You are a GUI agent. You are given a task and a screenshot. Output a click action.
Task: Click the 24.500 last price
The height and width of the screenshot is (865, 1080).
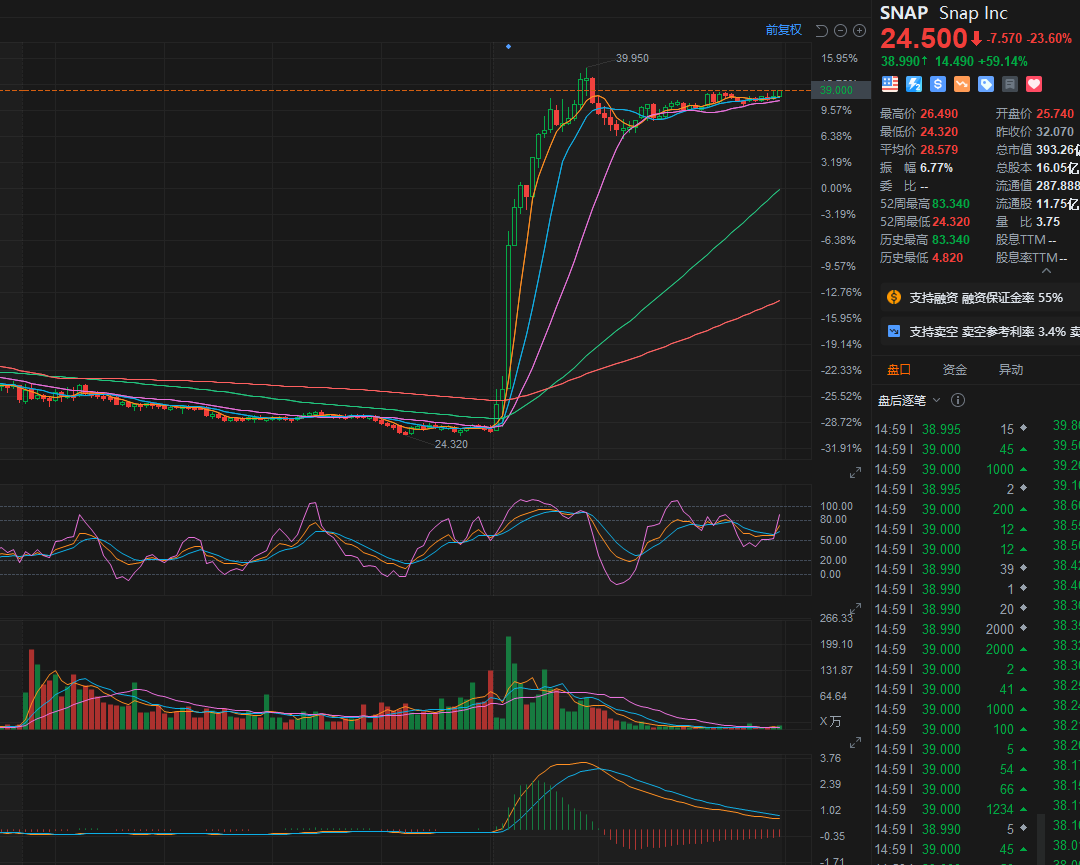(x=924, y=38)
